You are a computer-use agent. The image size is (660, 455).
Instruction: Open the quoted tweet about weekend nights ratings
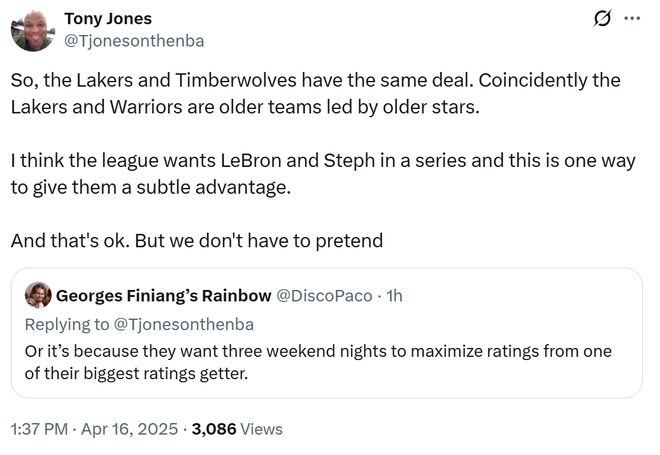click(x=327, y=333)
